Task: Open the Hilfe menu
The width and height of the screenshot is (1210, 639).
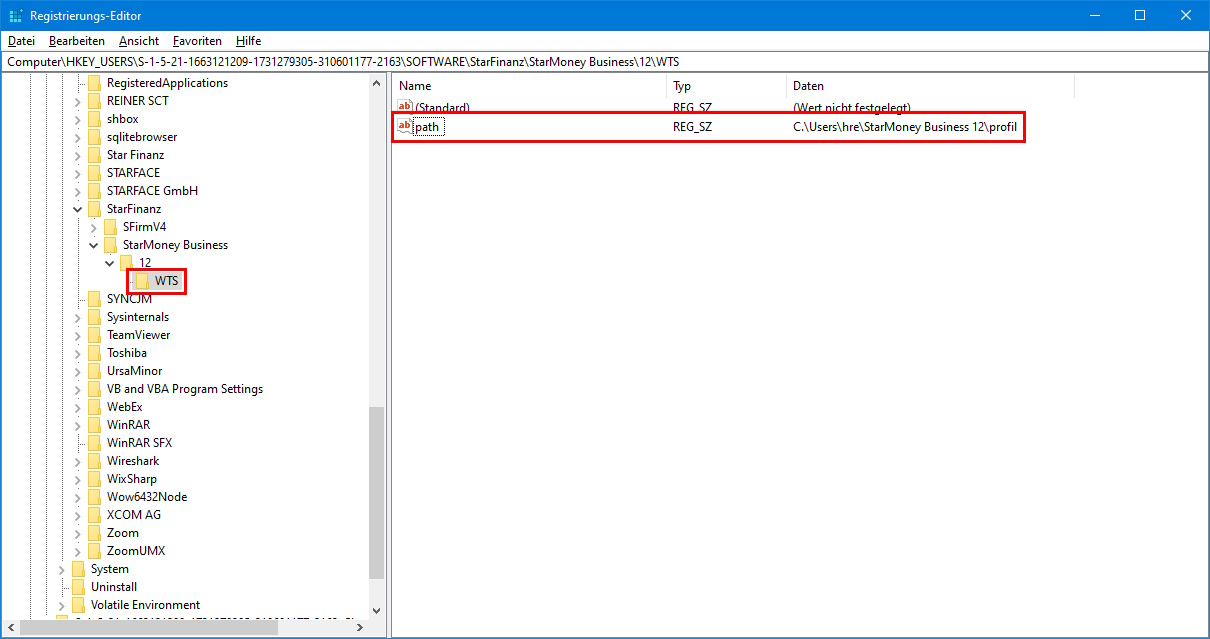Action: point(249,41)
